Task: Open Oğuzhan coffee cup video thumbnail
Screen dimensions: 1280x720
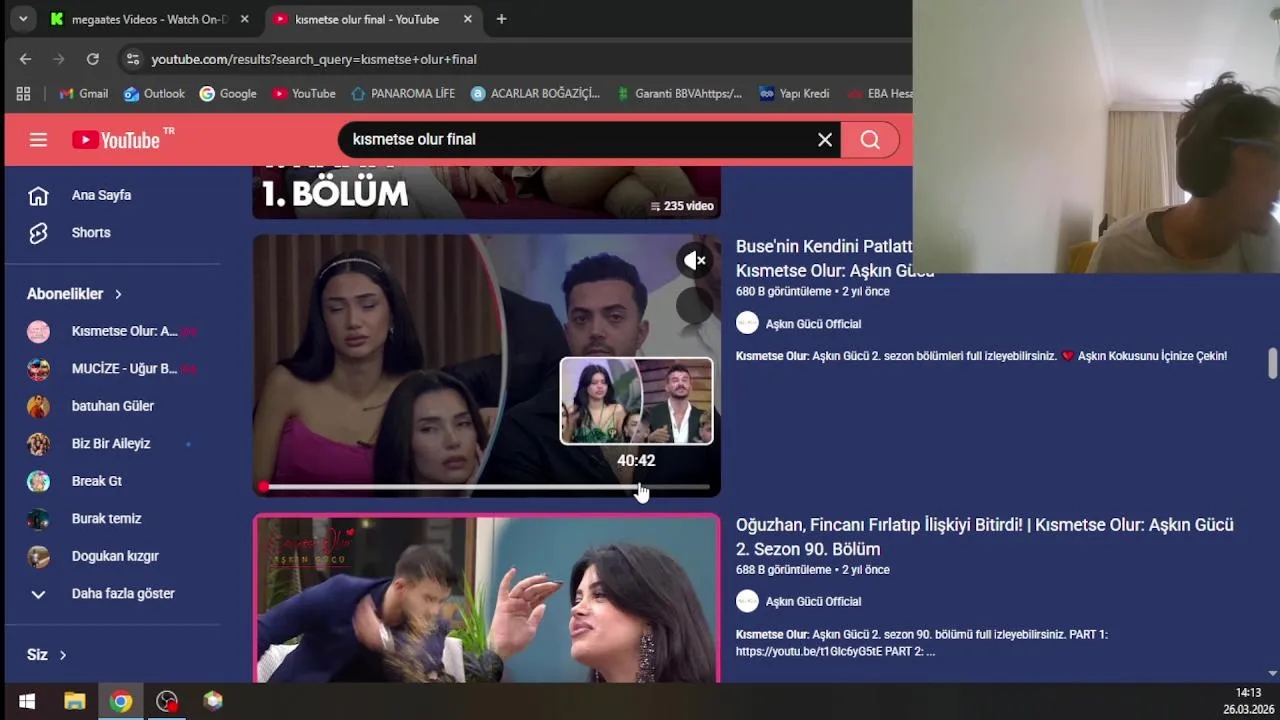Action: tap(486, 598)
